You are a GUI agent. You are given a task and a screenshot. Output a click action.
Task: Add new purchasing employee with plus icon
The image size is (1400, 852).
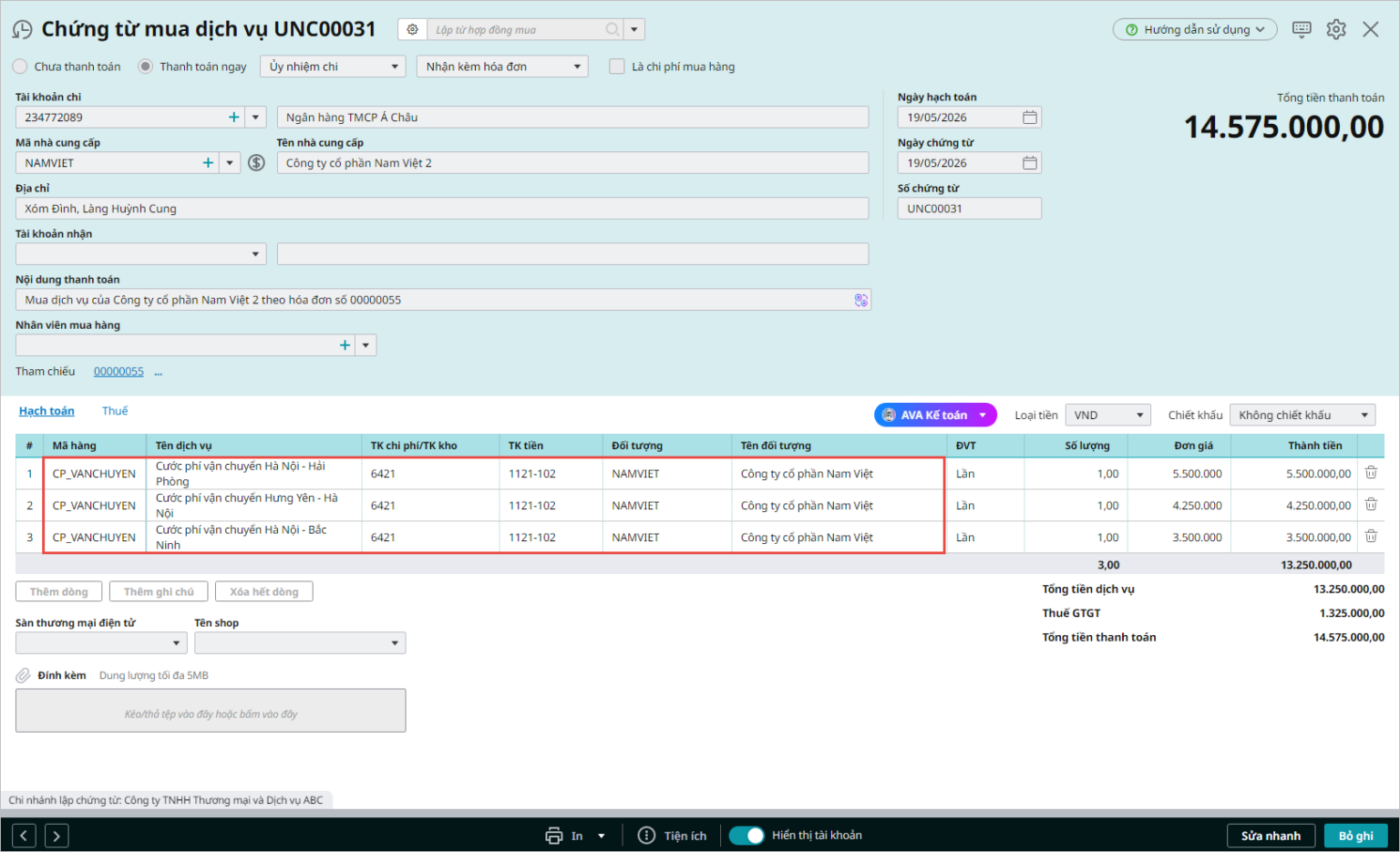[345, 344]
